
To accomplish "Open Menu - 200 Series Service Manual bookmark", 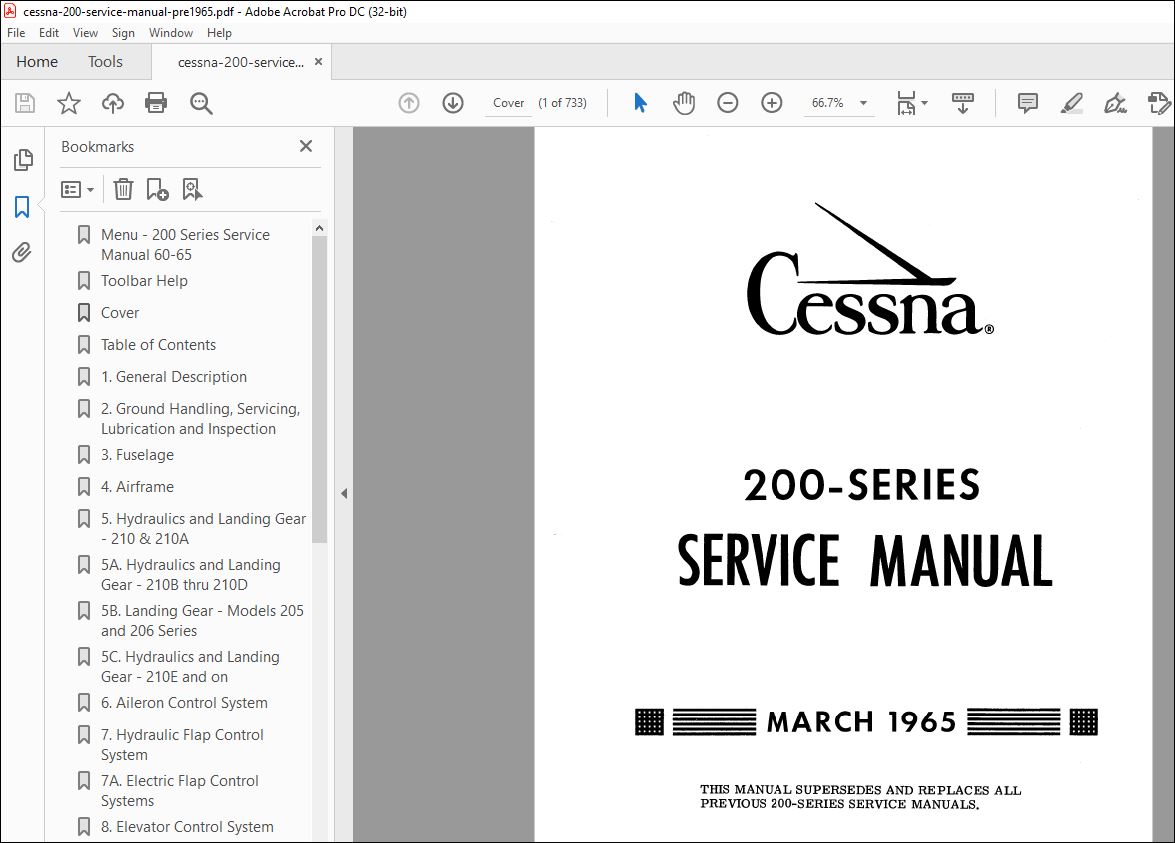I will (185, 244).
